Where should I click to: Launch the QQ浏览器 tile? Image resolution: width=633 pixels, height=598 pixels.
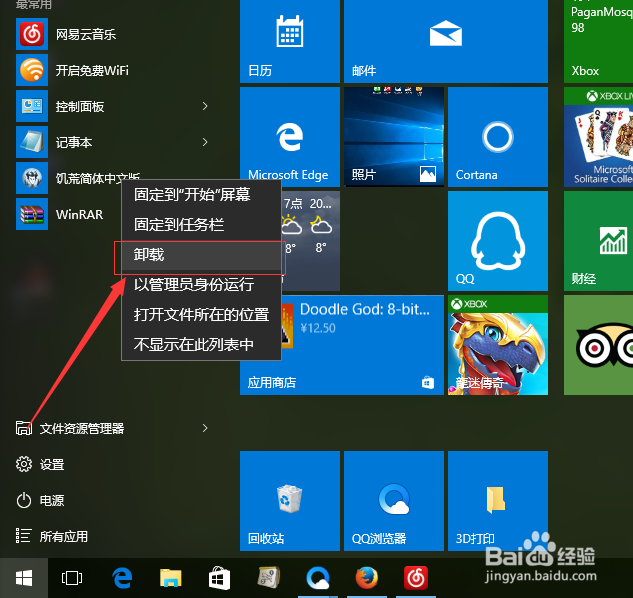[394, 501]
